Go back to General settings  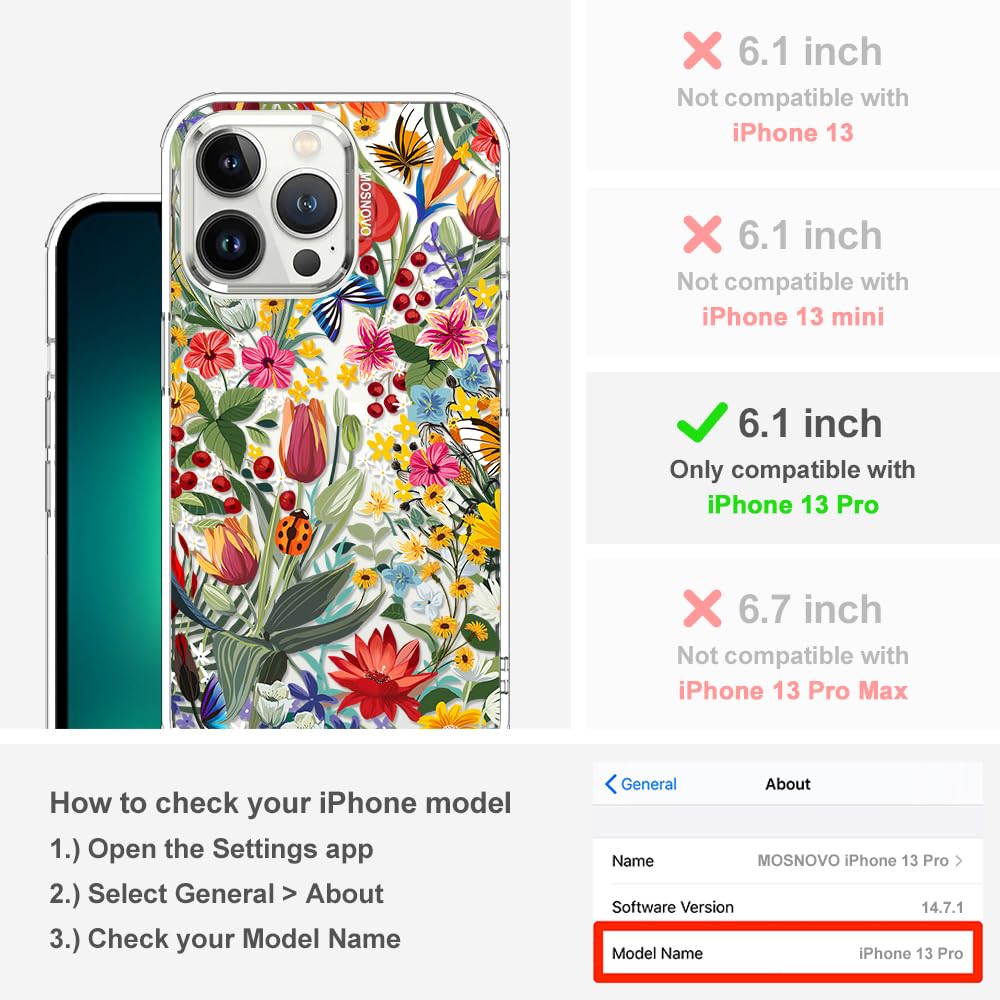[x=641, y=784]
